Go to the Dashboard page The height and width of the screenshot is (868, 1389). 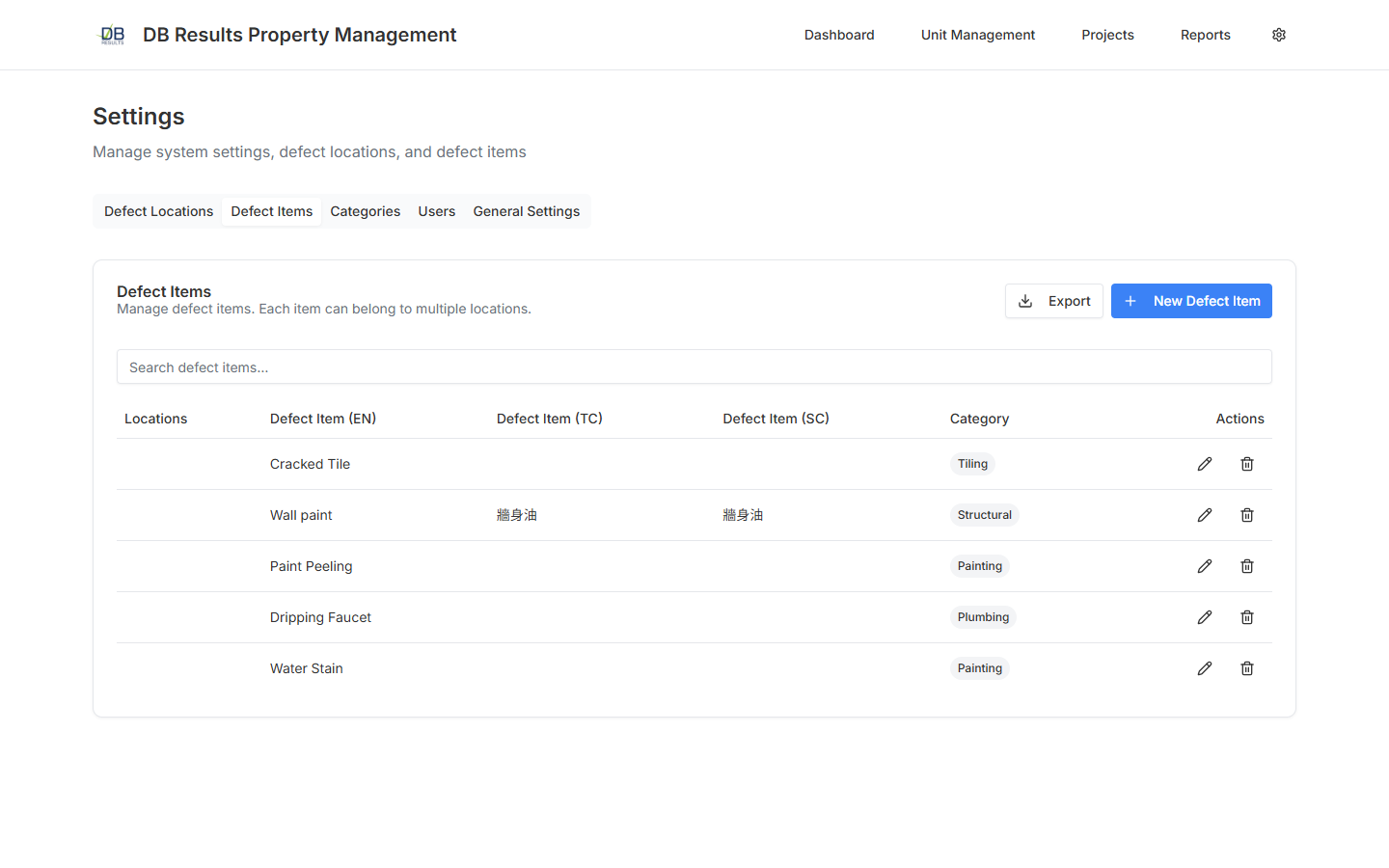pos(839,35)
